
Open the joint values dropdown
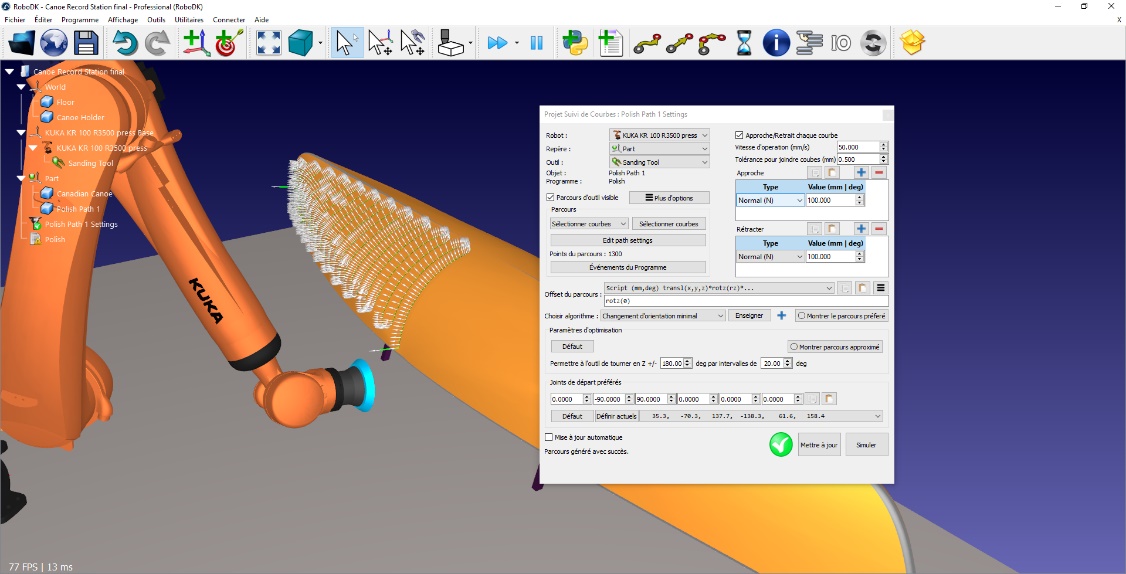(x=763, y=416)
